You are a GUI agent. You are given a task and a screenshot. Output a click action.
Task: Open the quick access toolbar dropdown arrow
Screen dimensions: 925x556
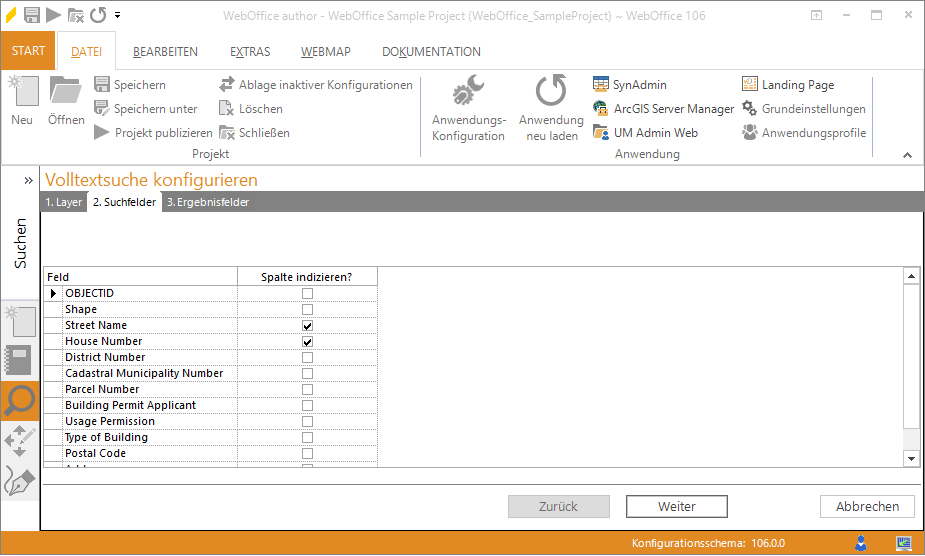click(x=118, y=15)
